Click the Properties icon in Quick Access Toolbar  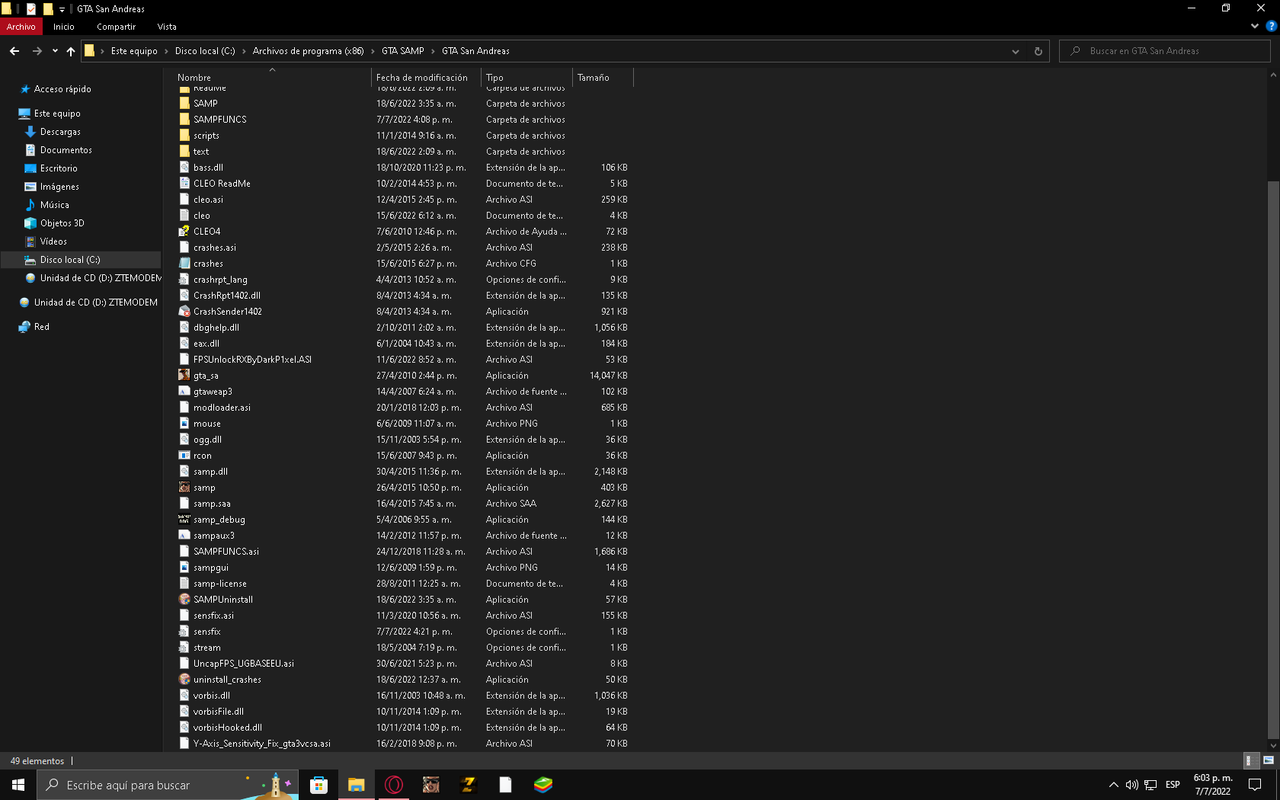coord(31,8)
